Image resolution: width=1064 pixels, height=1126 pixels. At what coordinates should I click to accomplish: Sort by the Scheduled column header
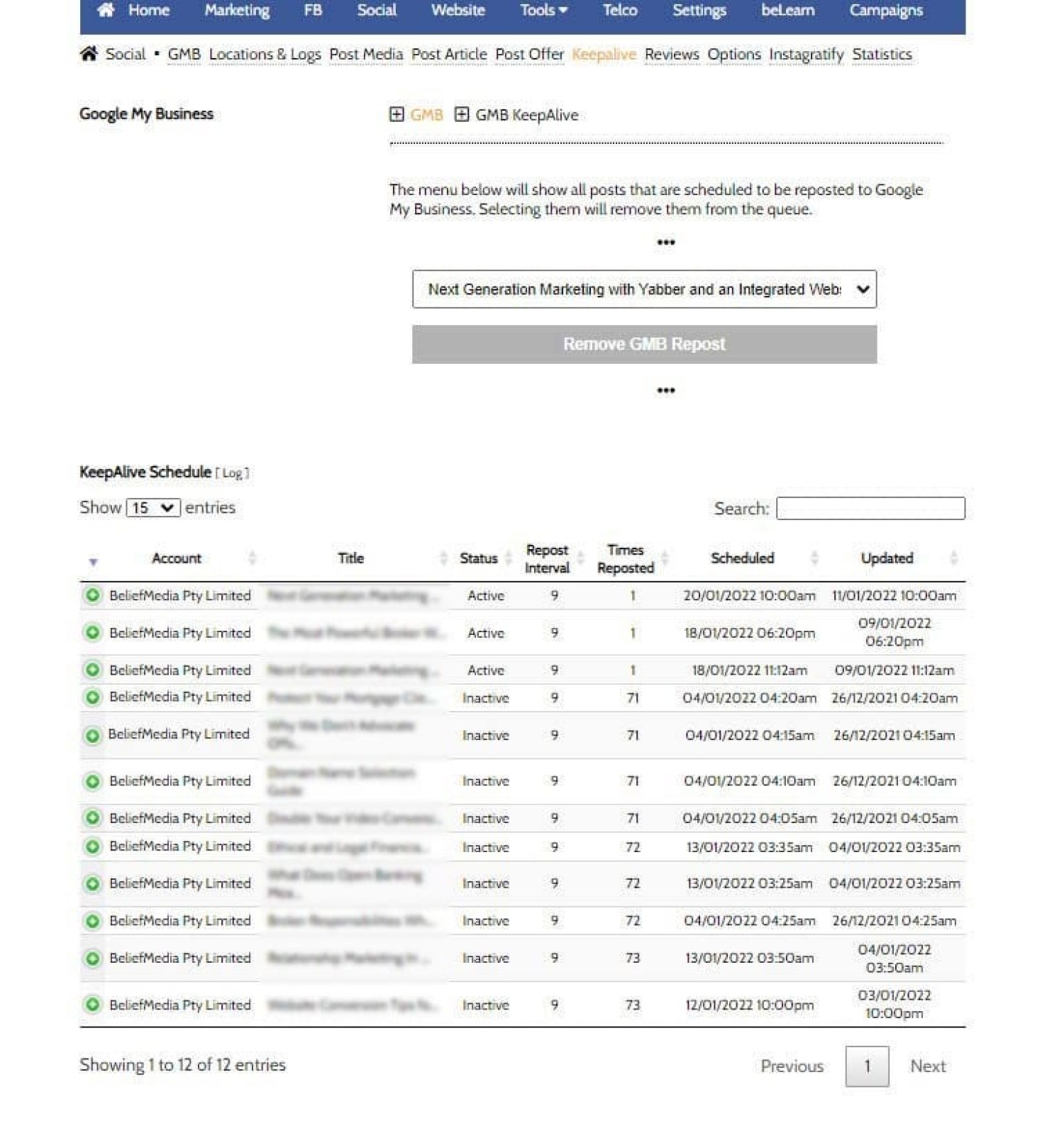[x=742, y=558]
